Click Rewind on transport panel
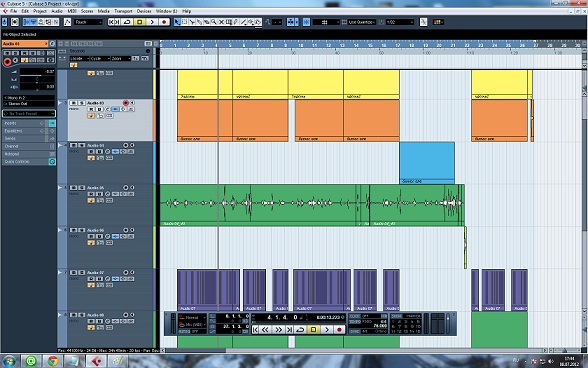This screenshot has height=368, width=588. pyautogui.click(x=265, y=330)
